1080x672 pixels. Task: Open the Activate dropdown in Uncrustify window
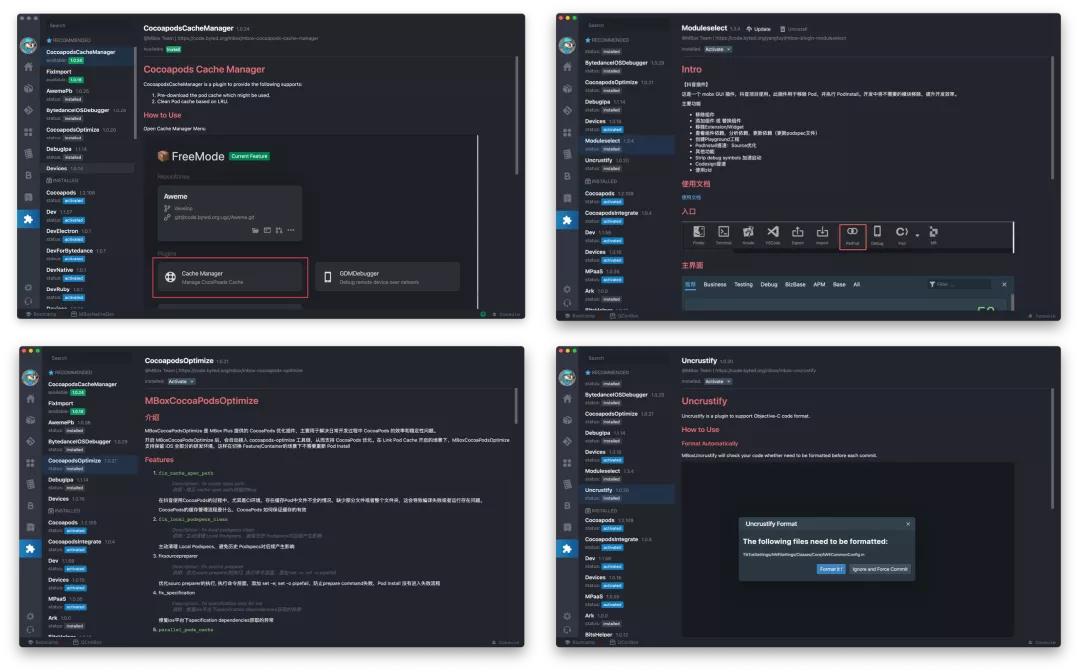[x=718, y=381]
